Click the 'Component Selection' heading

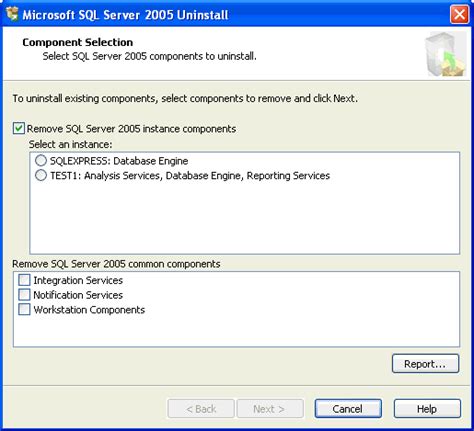78,42
